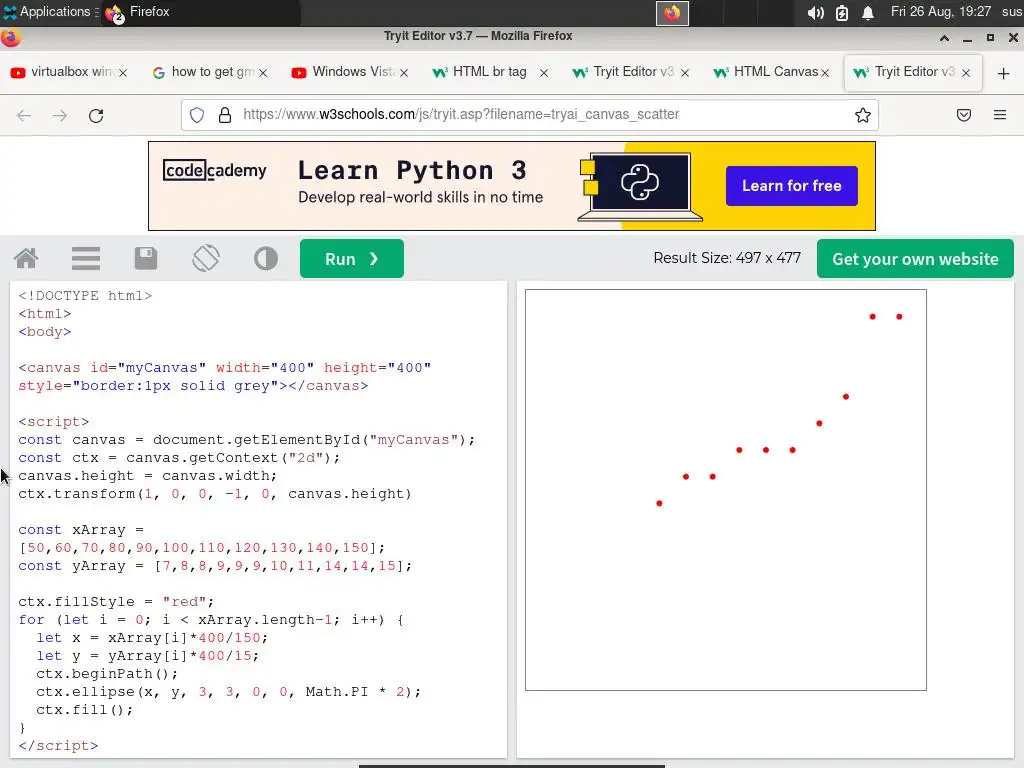The image size is (1024, 768).
Task: Close the virtualbox tab
Action: pyautogui.click(x=123, y=72)
